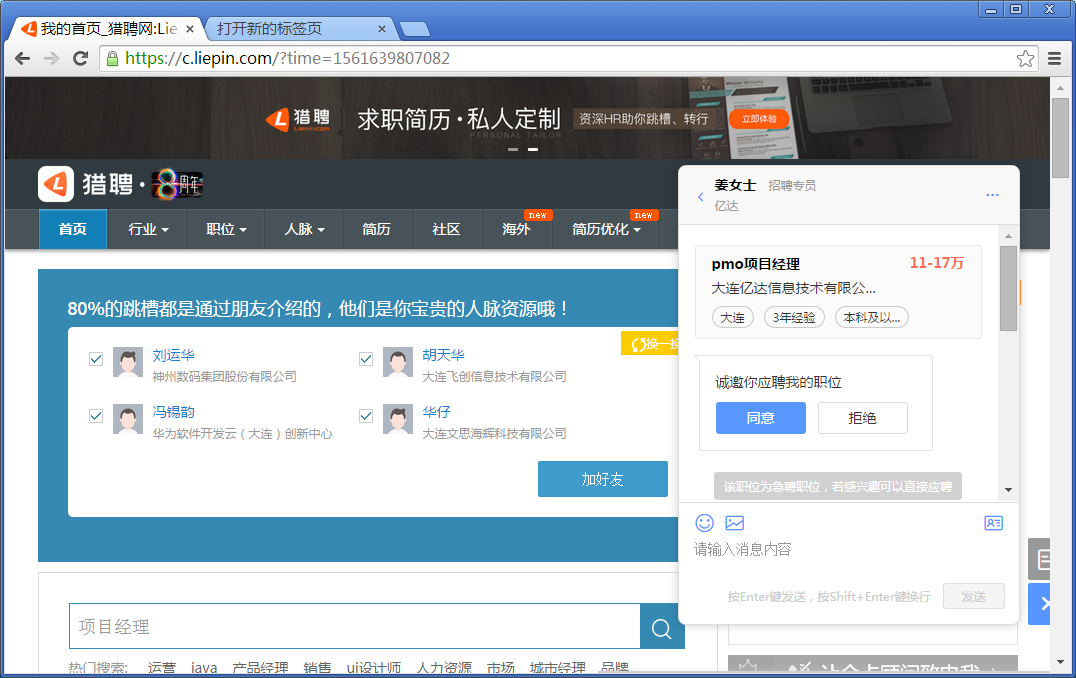Expand the 简历优化 dropdown menu
Image resolution: width=1076 pixels, height=678 pixels.
(x=606, y=229)
